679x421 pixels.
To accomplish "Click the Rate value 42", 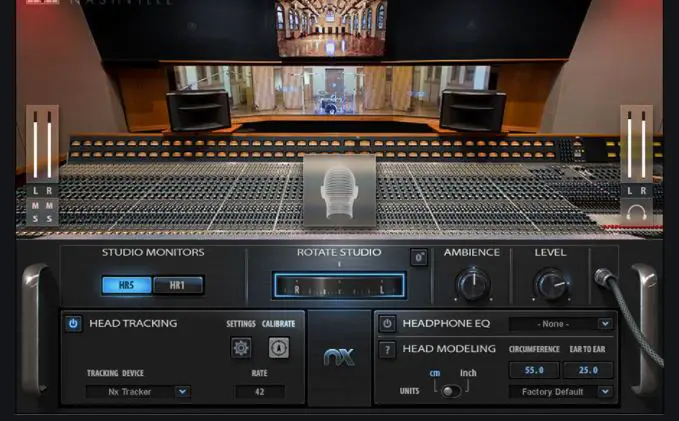I will [x=260, y=392].
